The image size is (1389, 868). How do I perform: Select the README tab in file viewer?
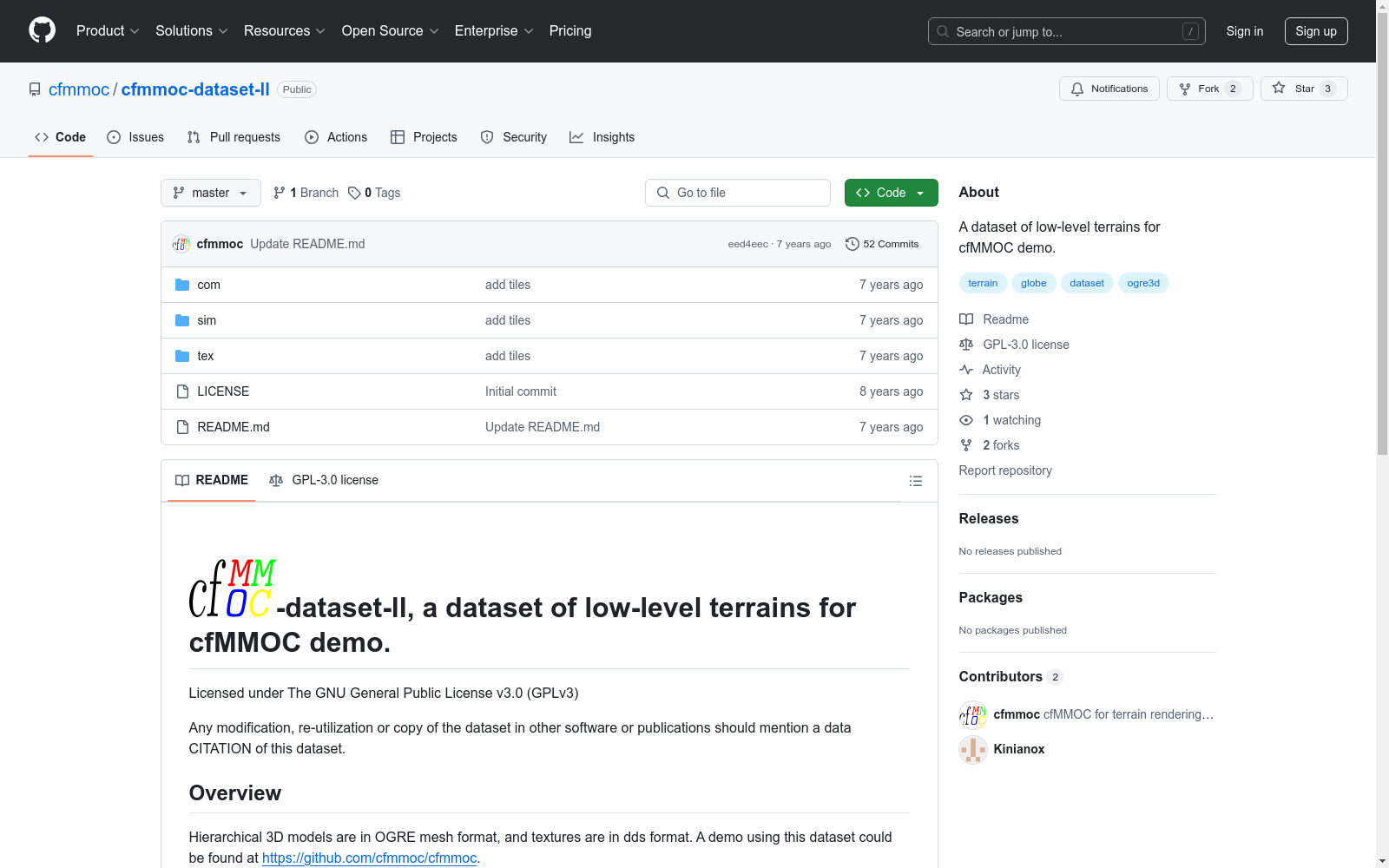click(212, 480)
